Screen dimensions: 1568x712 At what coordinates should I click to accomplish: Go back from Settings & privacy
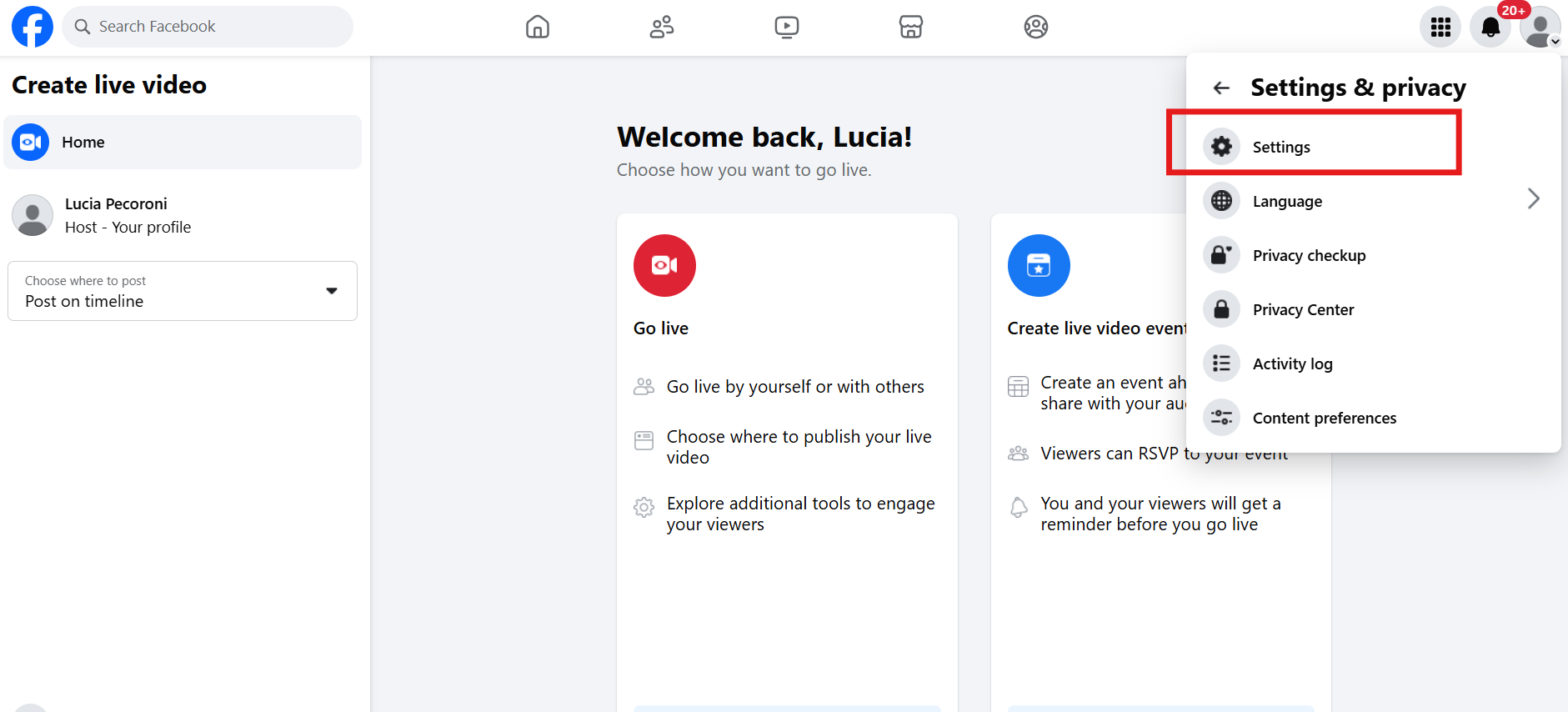pos(1221,88)
